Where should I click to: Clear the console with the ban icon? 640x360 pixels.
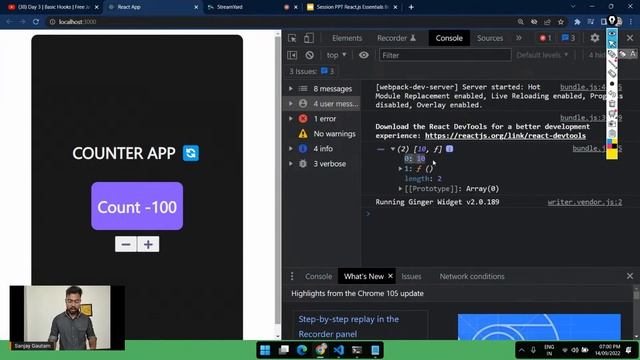tap(309, 55)
